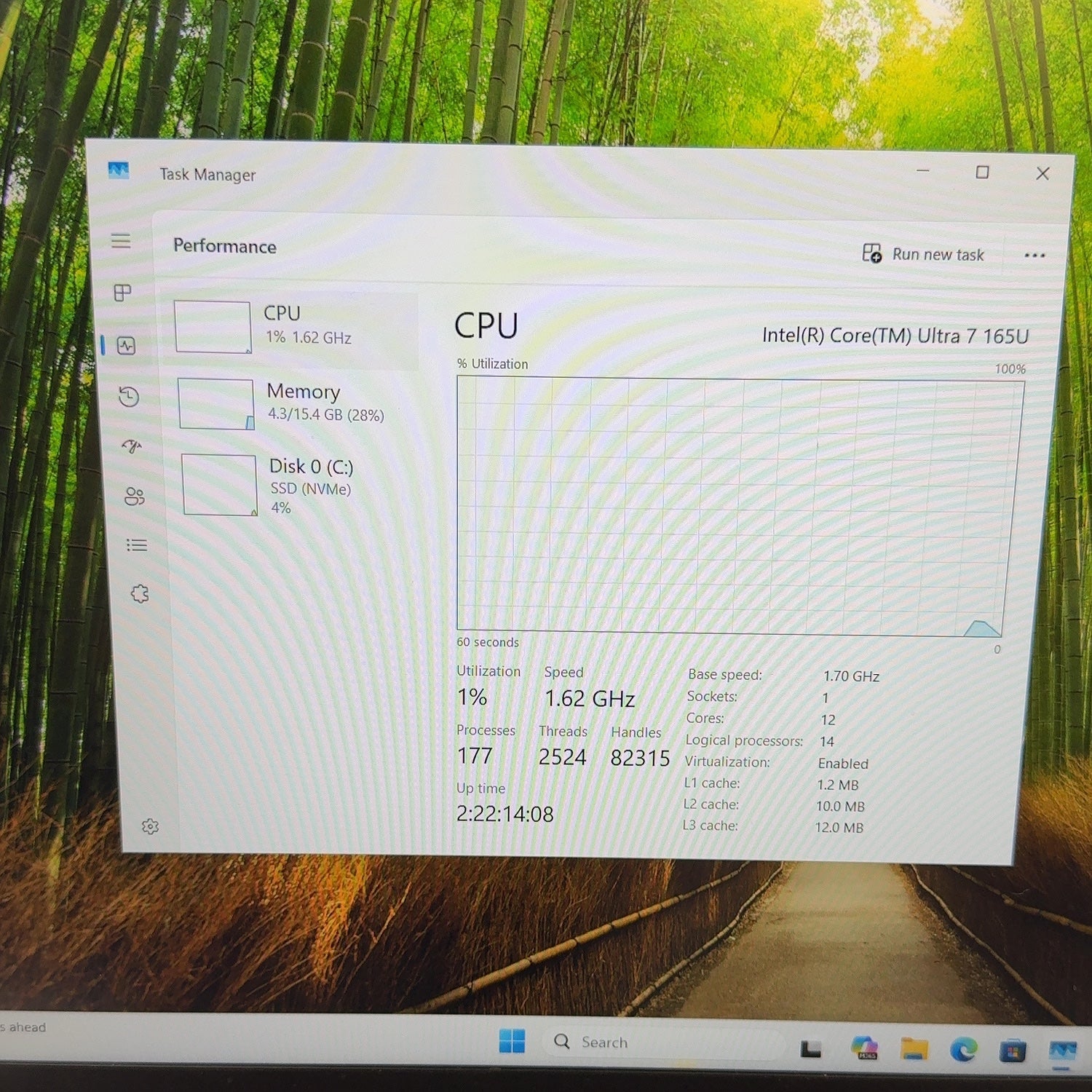Click the 1.62 GHz speed value
Screen dimensions: 1092x1092
point(590,699)
